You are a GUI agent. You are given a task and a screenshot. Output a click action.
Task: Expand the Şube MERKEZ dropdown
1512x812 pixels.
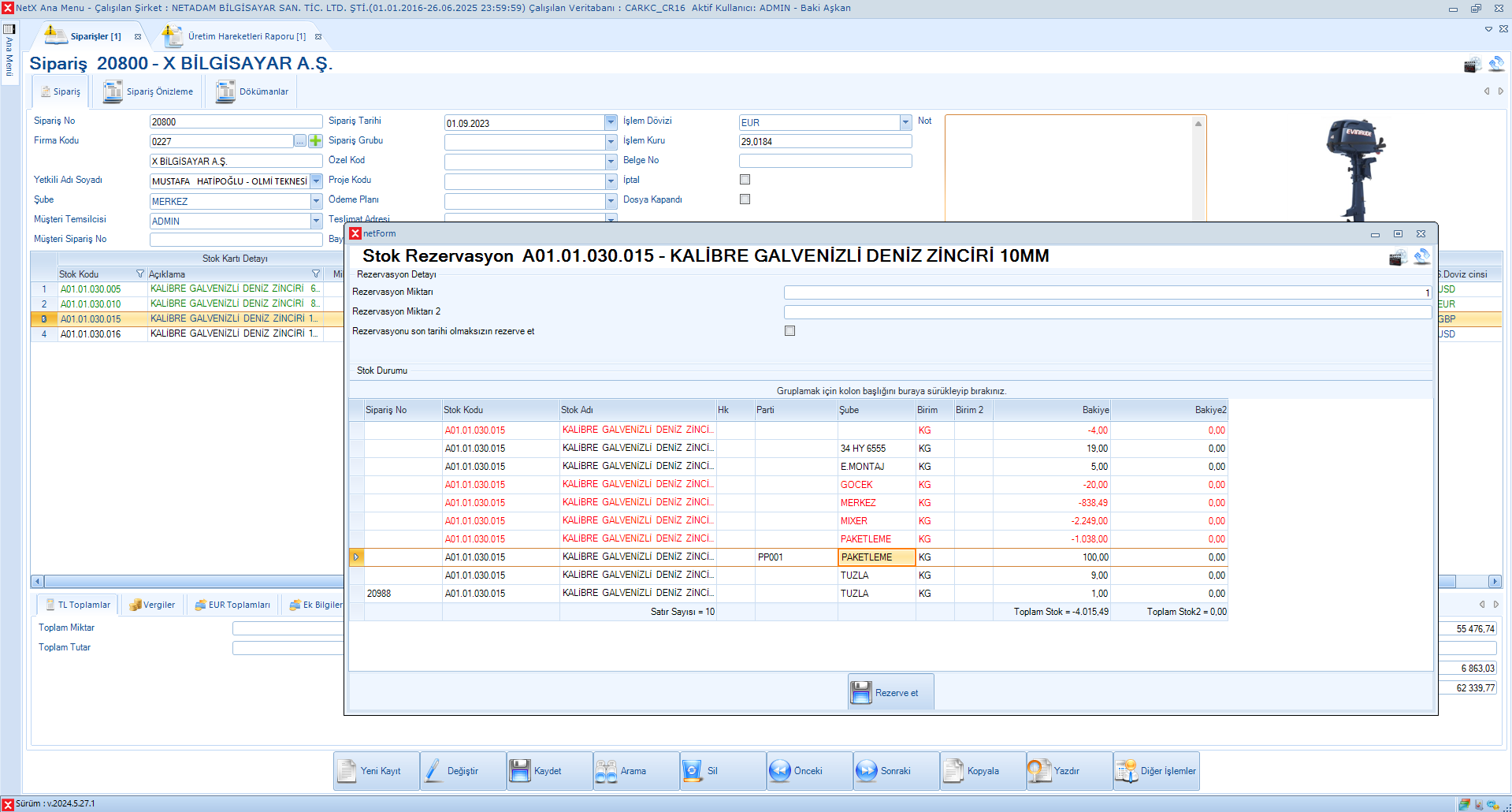tap(316, 201)
